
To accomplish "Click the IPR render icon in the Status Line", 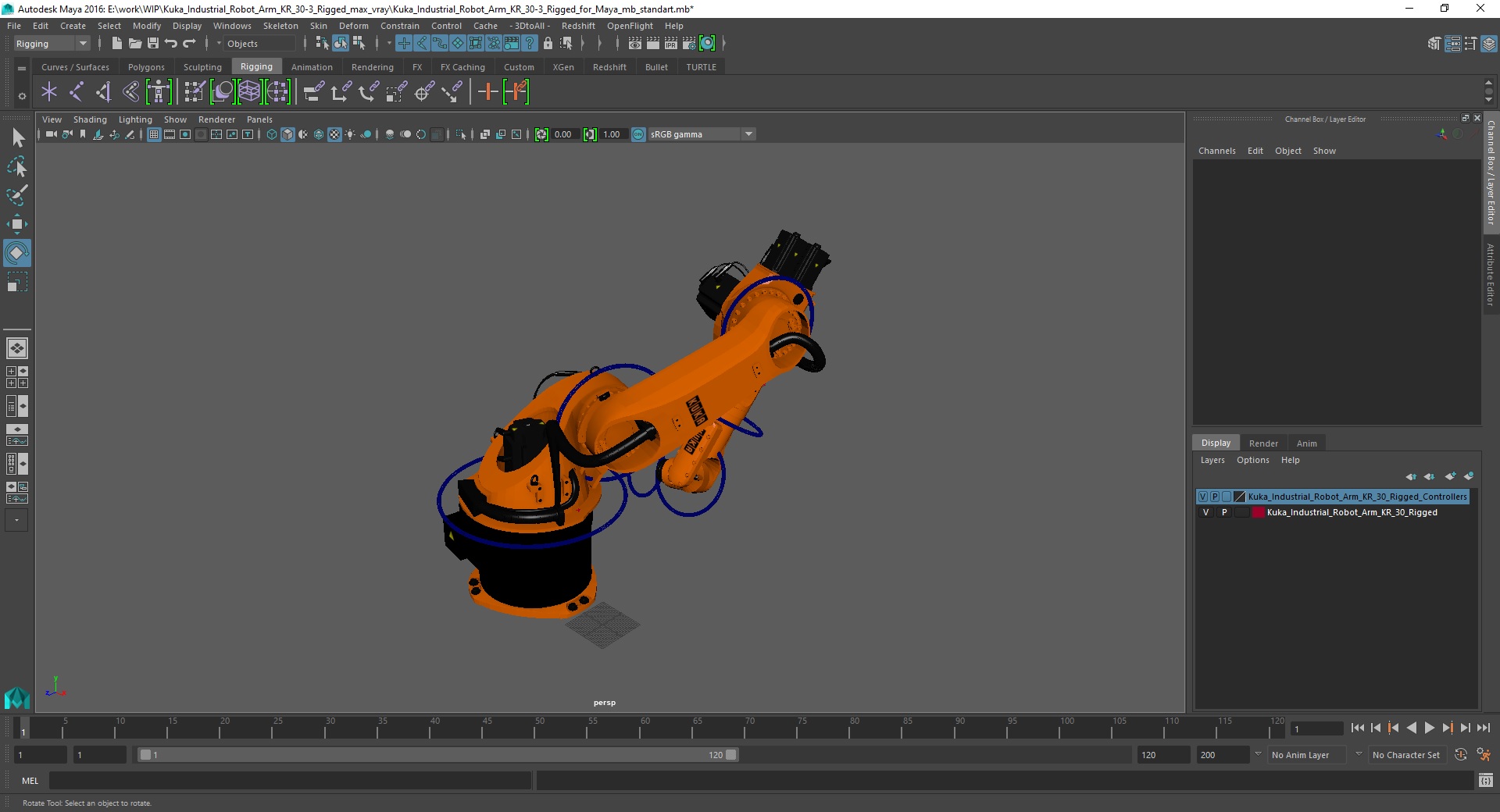I will [670, 44].
